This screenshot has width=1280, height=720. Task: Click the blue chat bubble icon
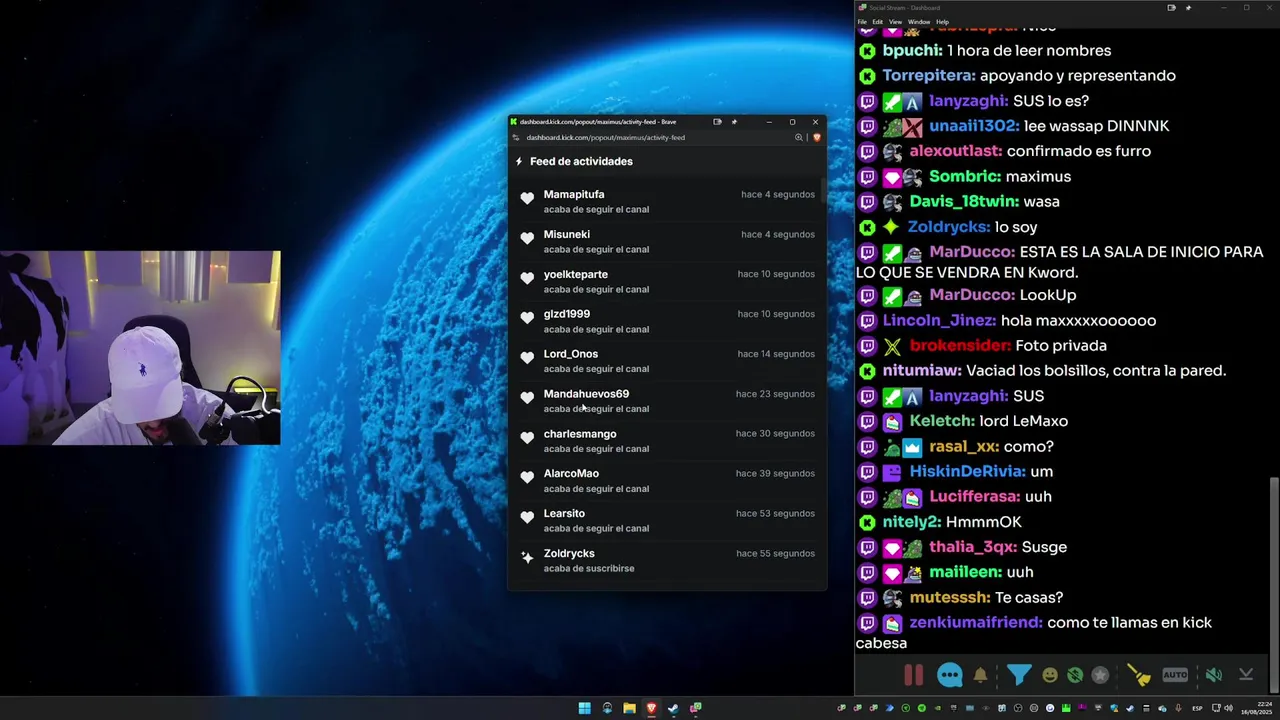pos(949,675)
